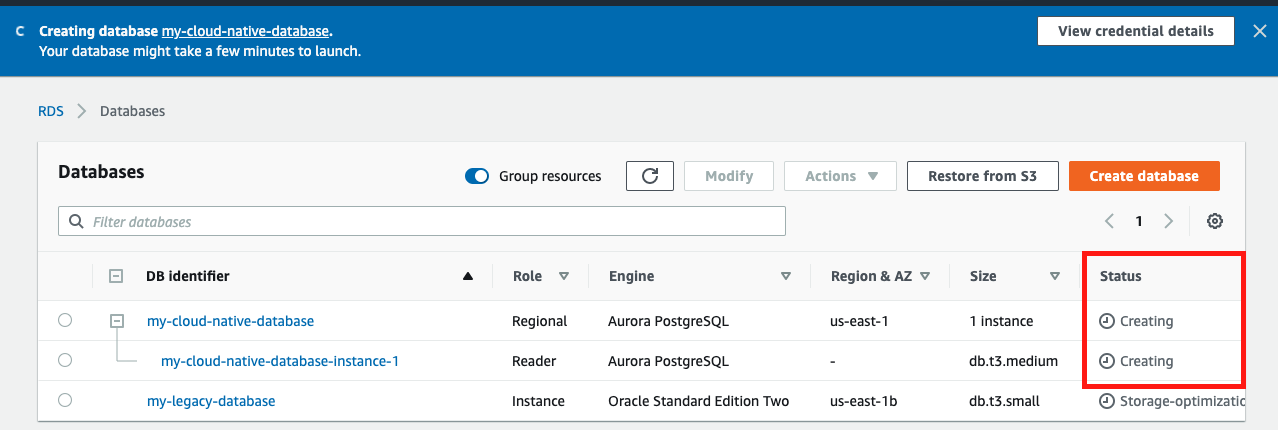Image resolution: width=1278 pixels, height=430 pixels.
Task: Click the Filter databases search field
Action: (x=422, y=221)
